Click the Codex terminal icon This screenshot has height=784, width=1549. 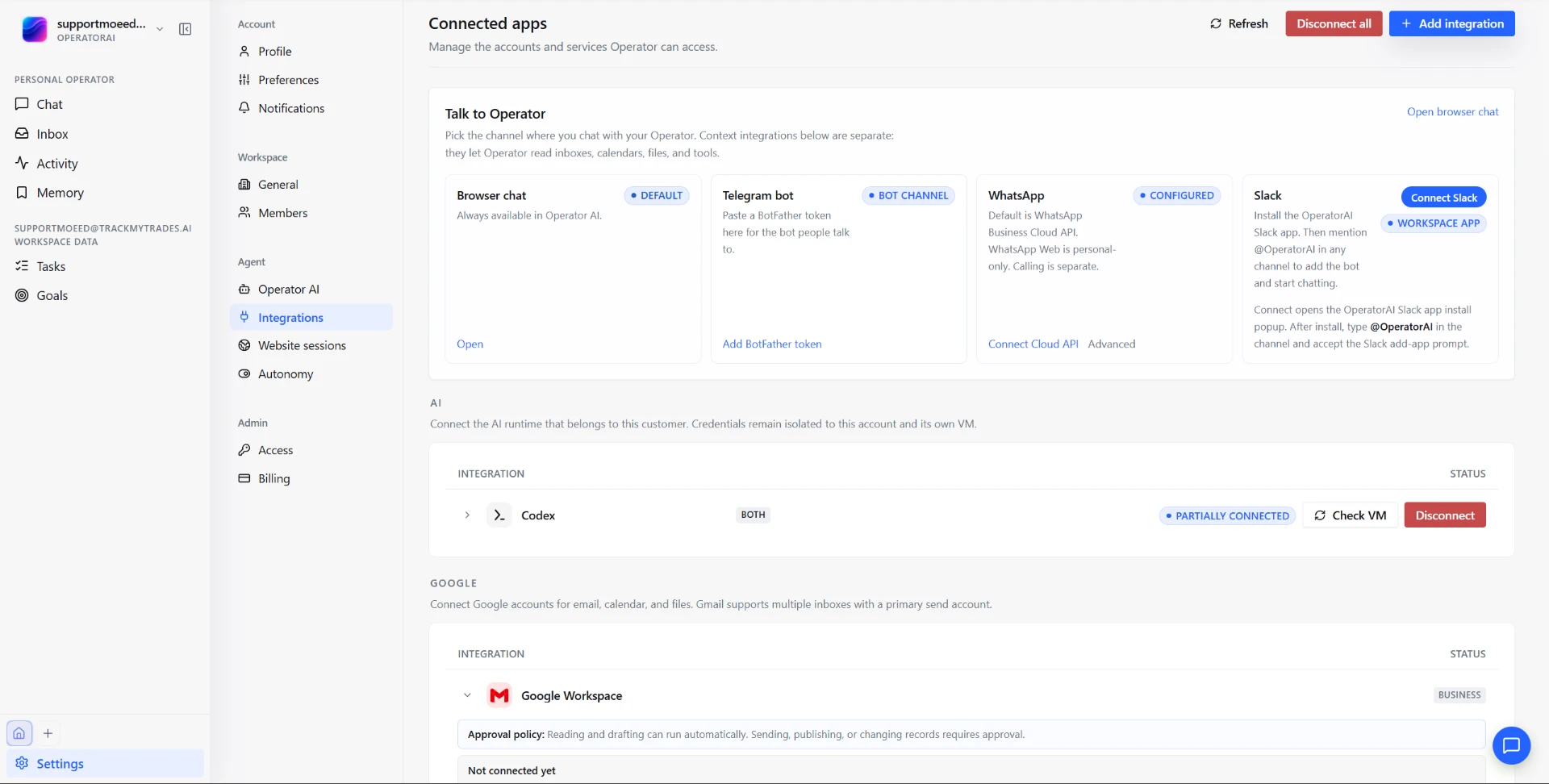click(499, 515)
